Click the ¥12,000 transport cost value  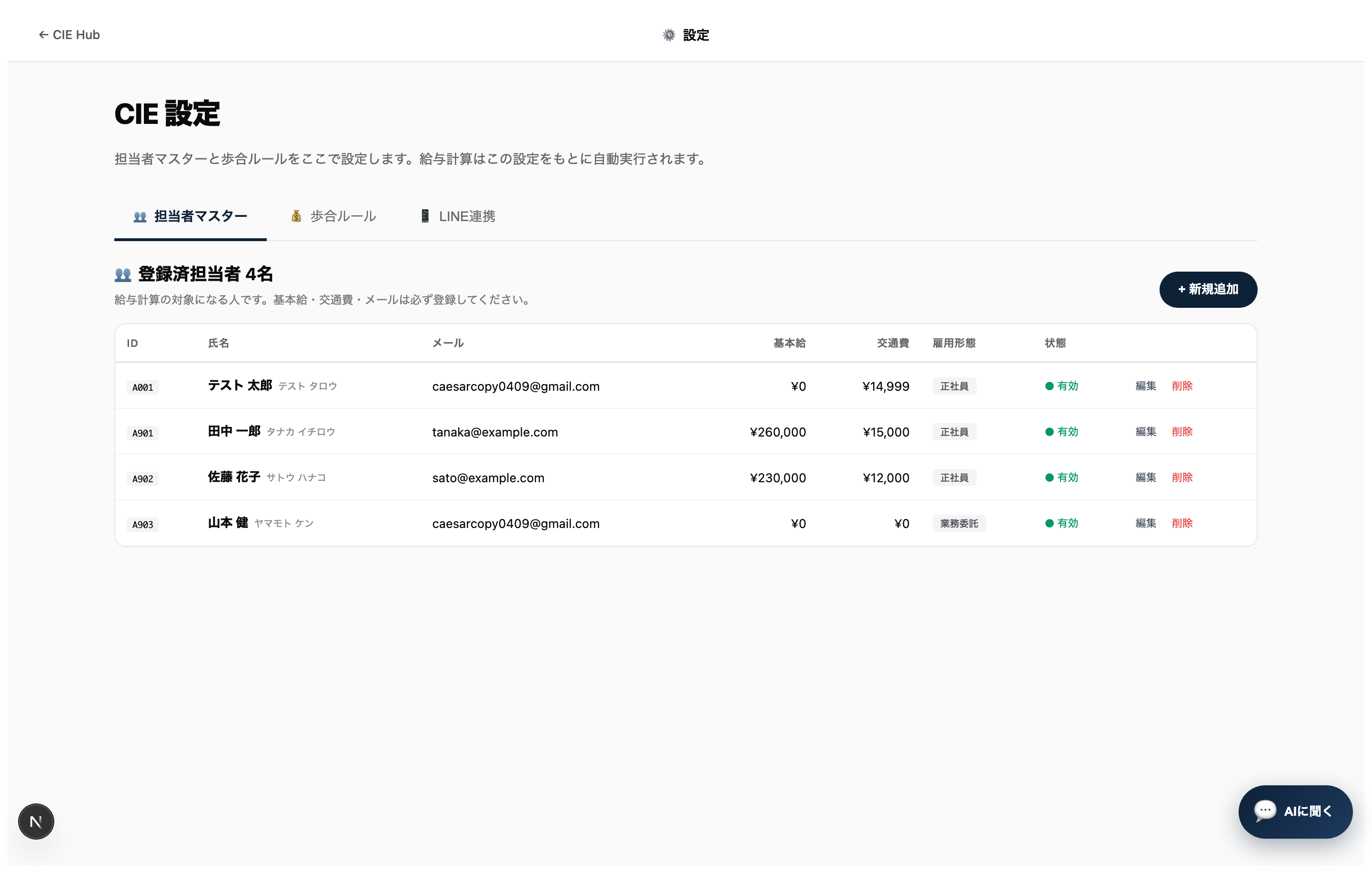[886, 477]
